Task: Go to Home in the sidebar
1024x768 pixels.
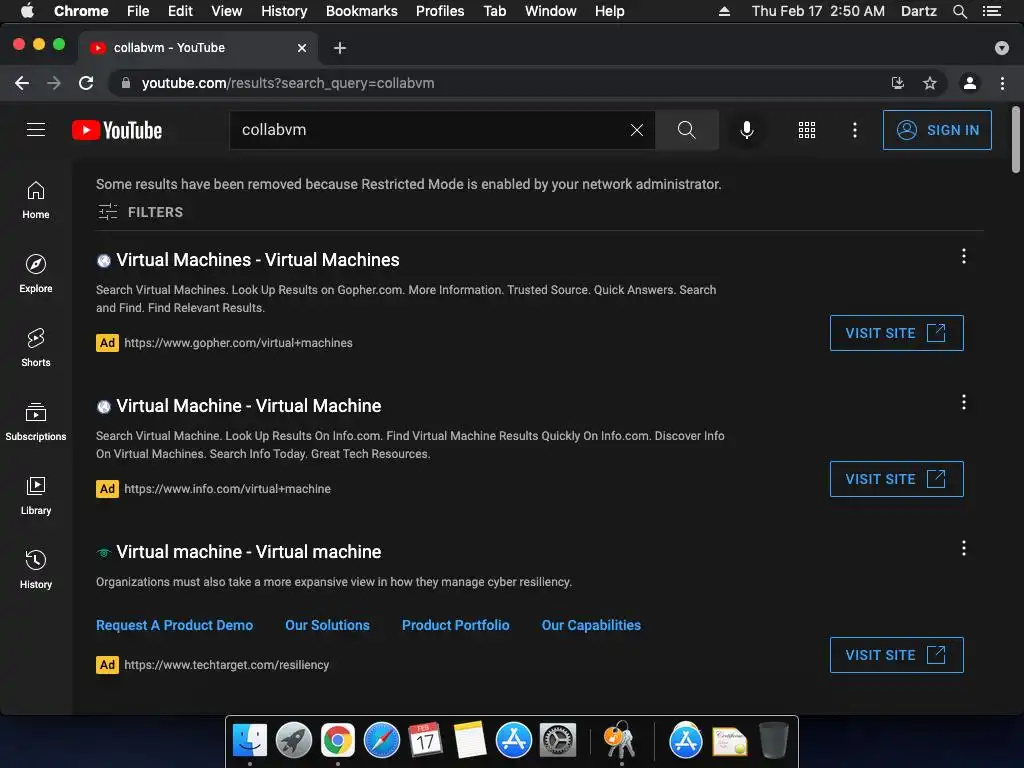Action: (36, 200)
